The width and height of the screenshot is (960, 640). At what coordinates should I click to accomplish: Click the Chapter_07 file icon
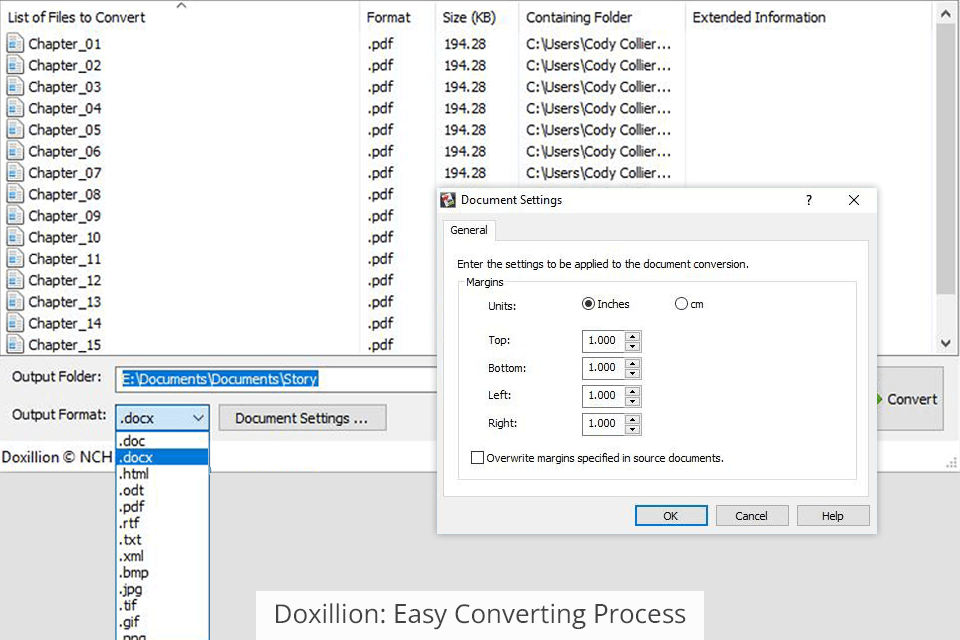coord(15,172)
